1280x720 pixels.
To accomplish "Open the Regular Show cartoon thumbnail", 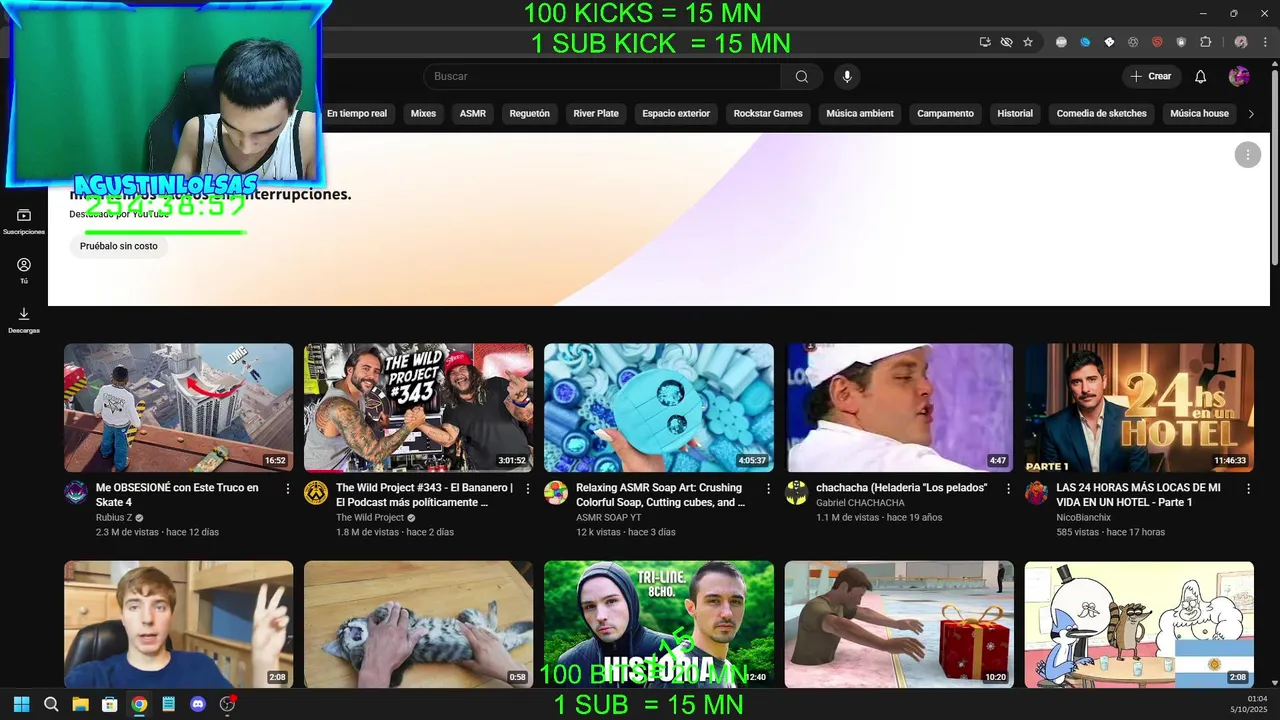I will pyautogui.click(x=1139, y=624).
